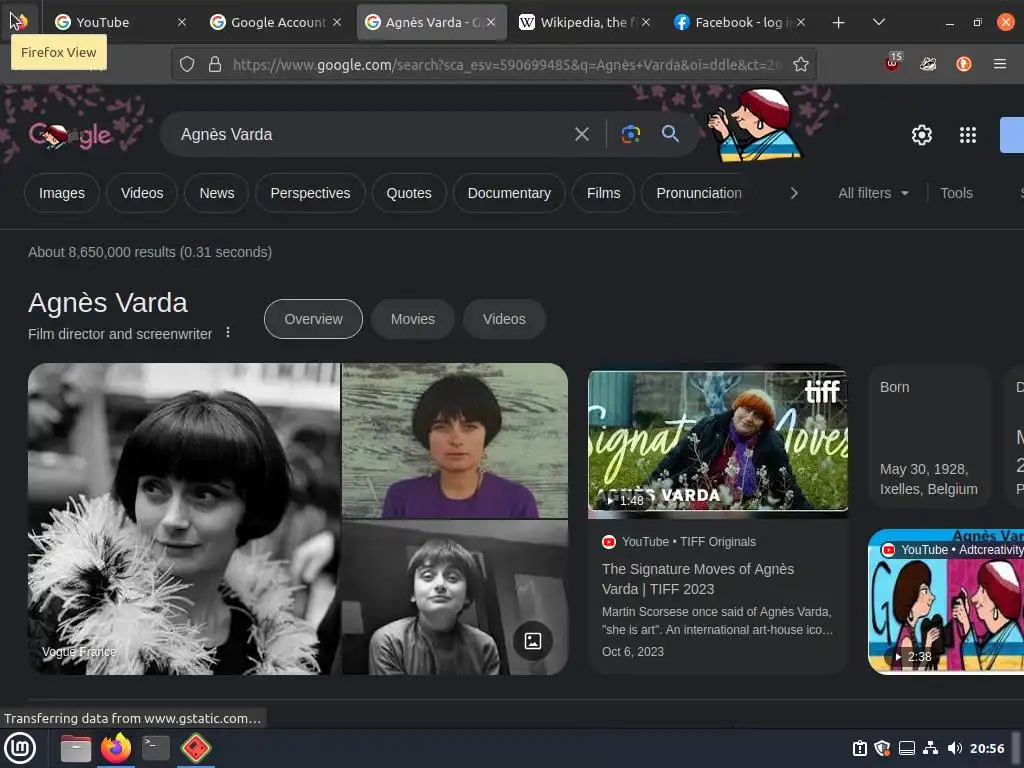Filter results by Images
This screenshot has height=768, width=1024.
62,193
